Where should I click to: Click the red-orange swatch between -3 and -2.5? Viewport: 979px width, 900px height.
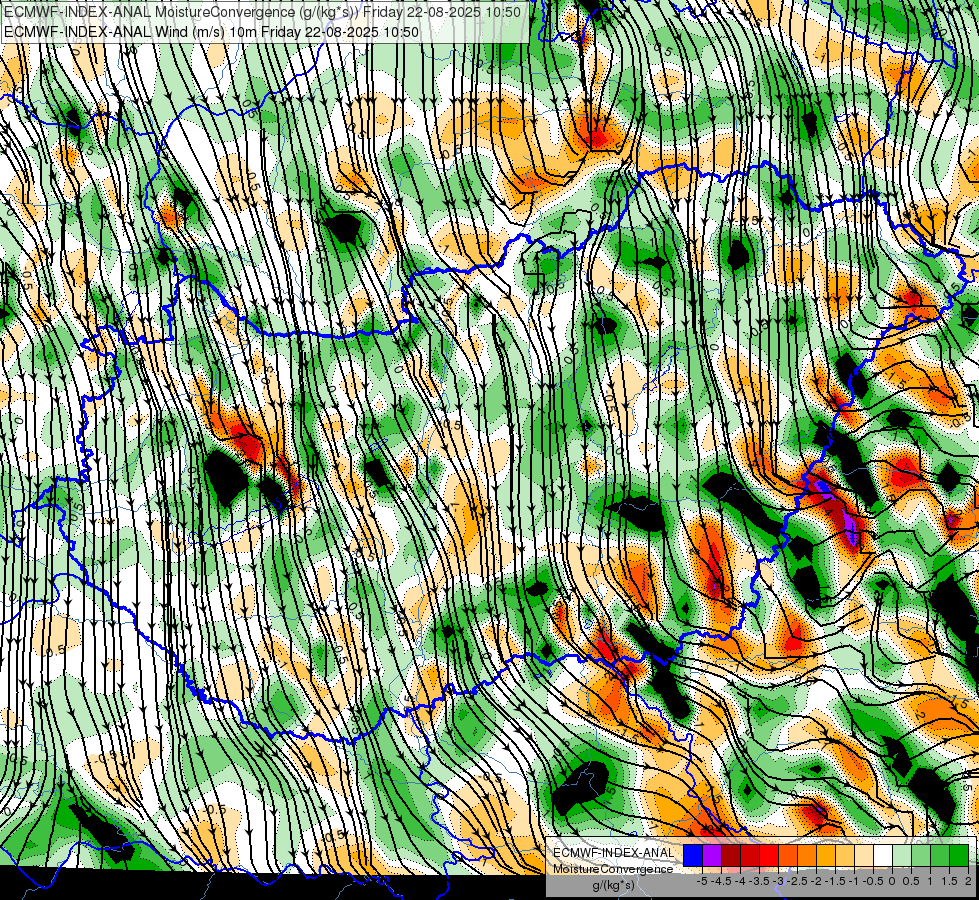tap(788, 856)
